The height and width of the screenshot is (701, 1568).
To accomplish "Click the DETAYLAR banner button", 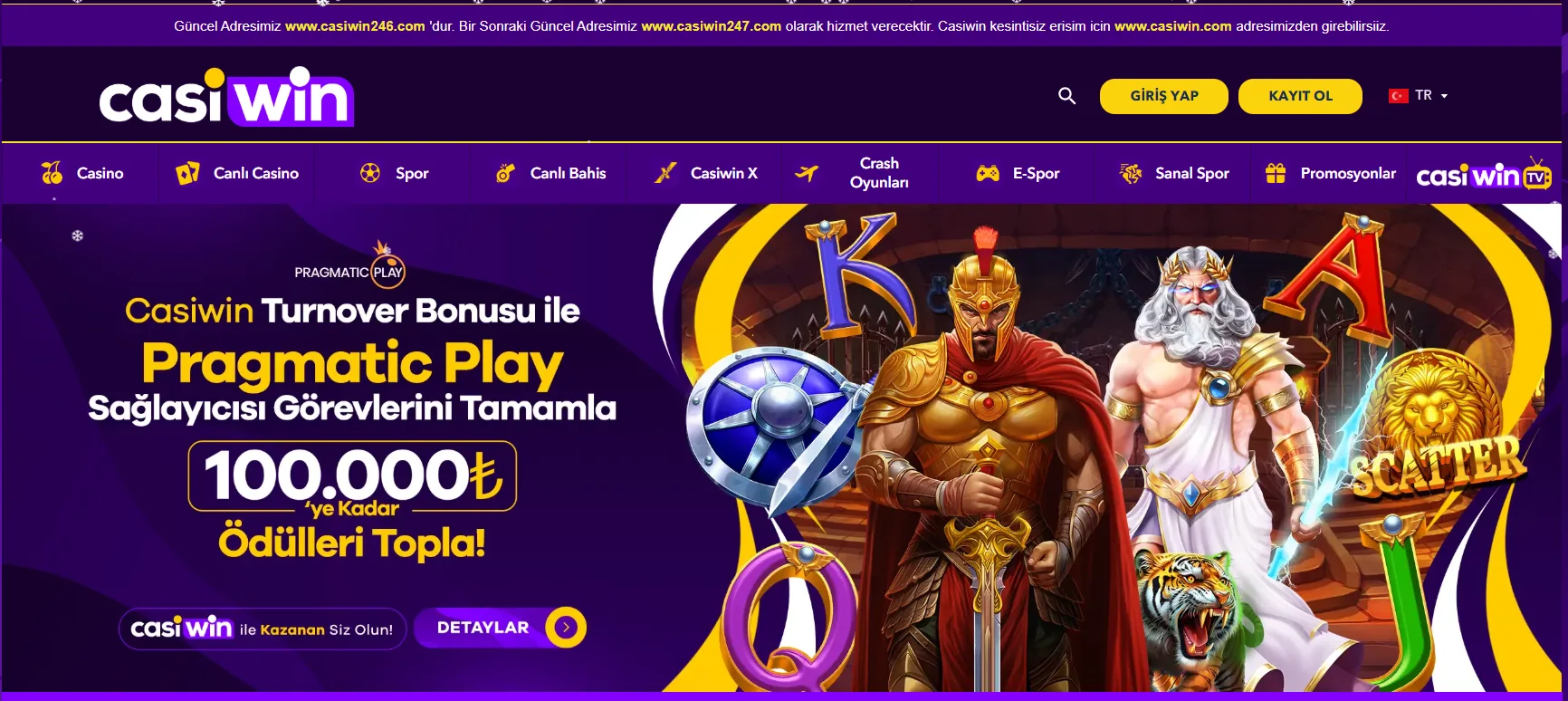I will coord(501,628).
